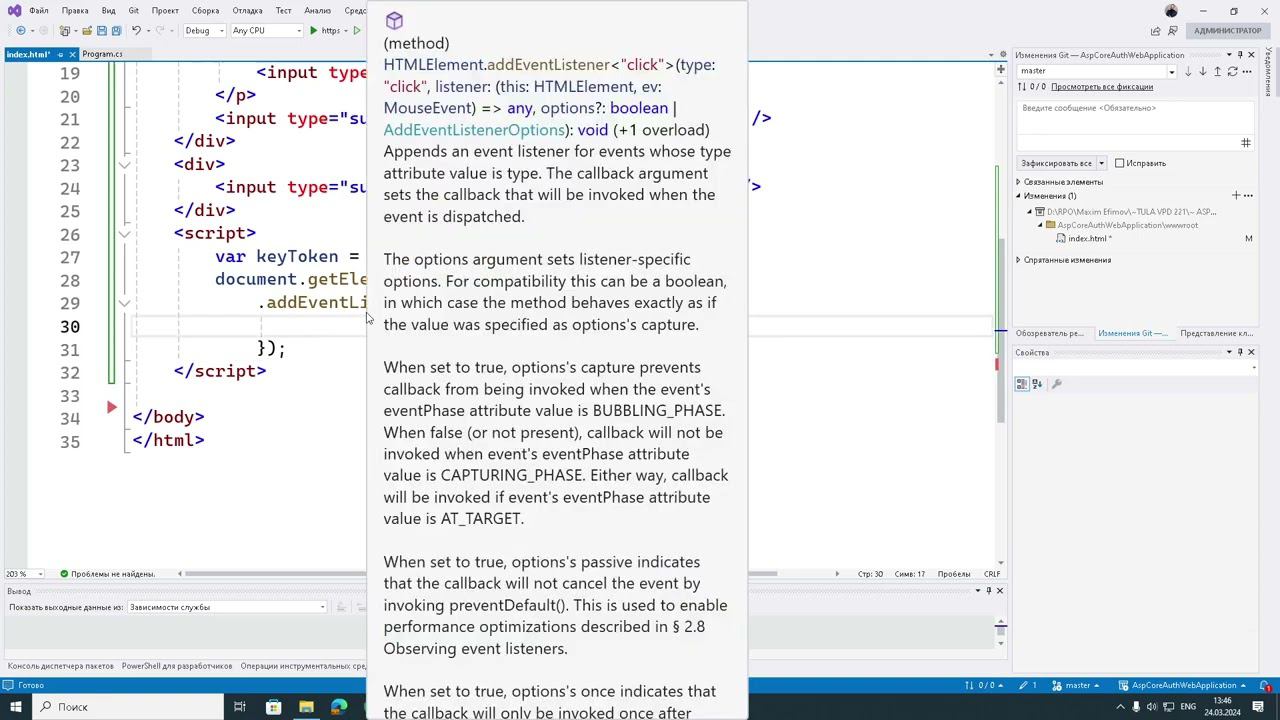The height and width of the screenshot is (720, 1280).
Task: Click the hashtag icon in commit message box
Action: click(1246, 143)
